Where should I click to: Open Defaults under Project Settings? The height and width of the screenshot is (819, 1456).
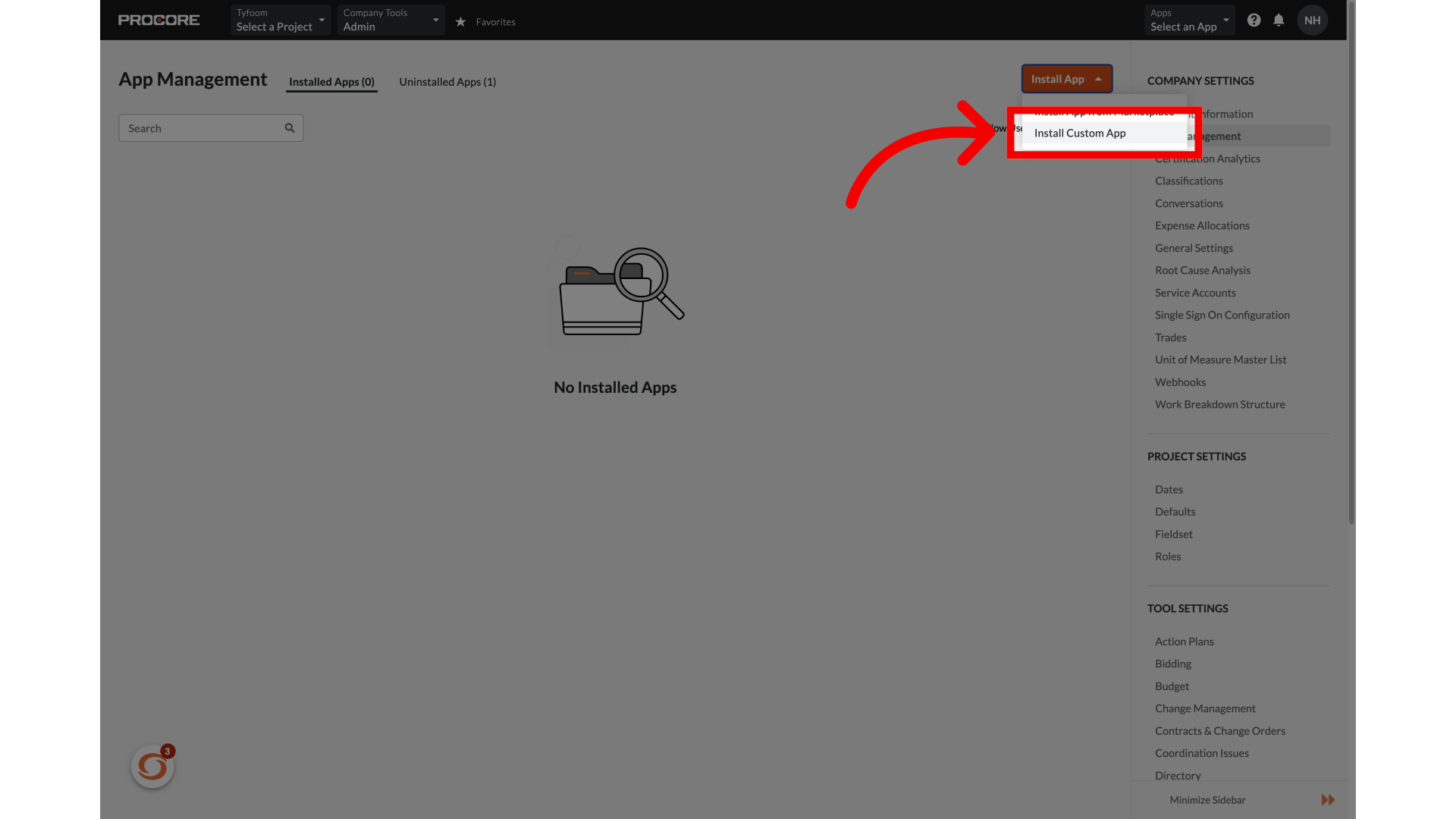click(1175, 512)
